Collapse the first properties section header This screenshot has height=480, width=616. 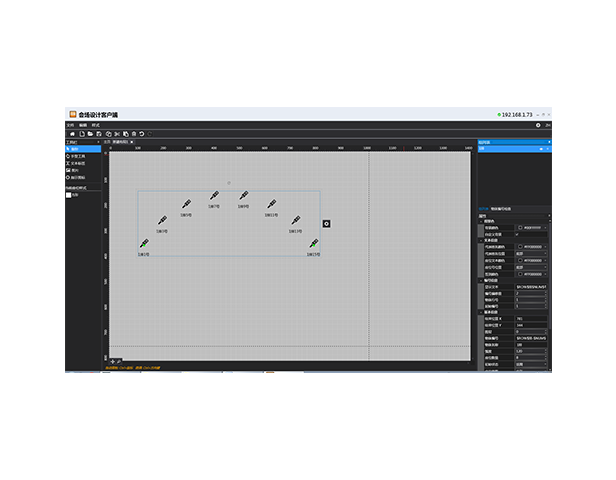click(481, 221)
